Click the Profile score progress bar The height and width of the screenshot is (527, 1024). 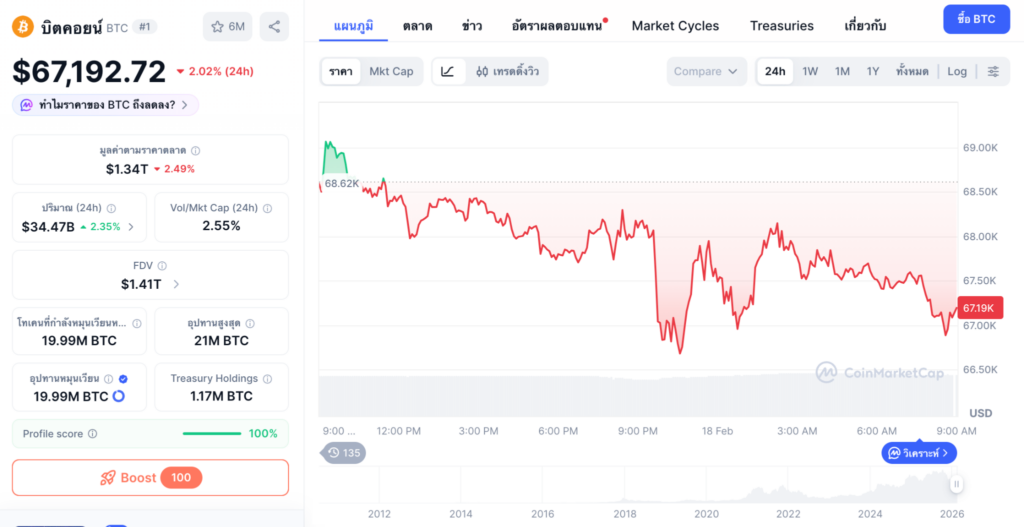click(x=211, y=434)
